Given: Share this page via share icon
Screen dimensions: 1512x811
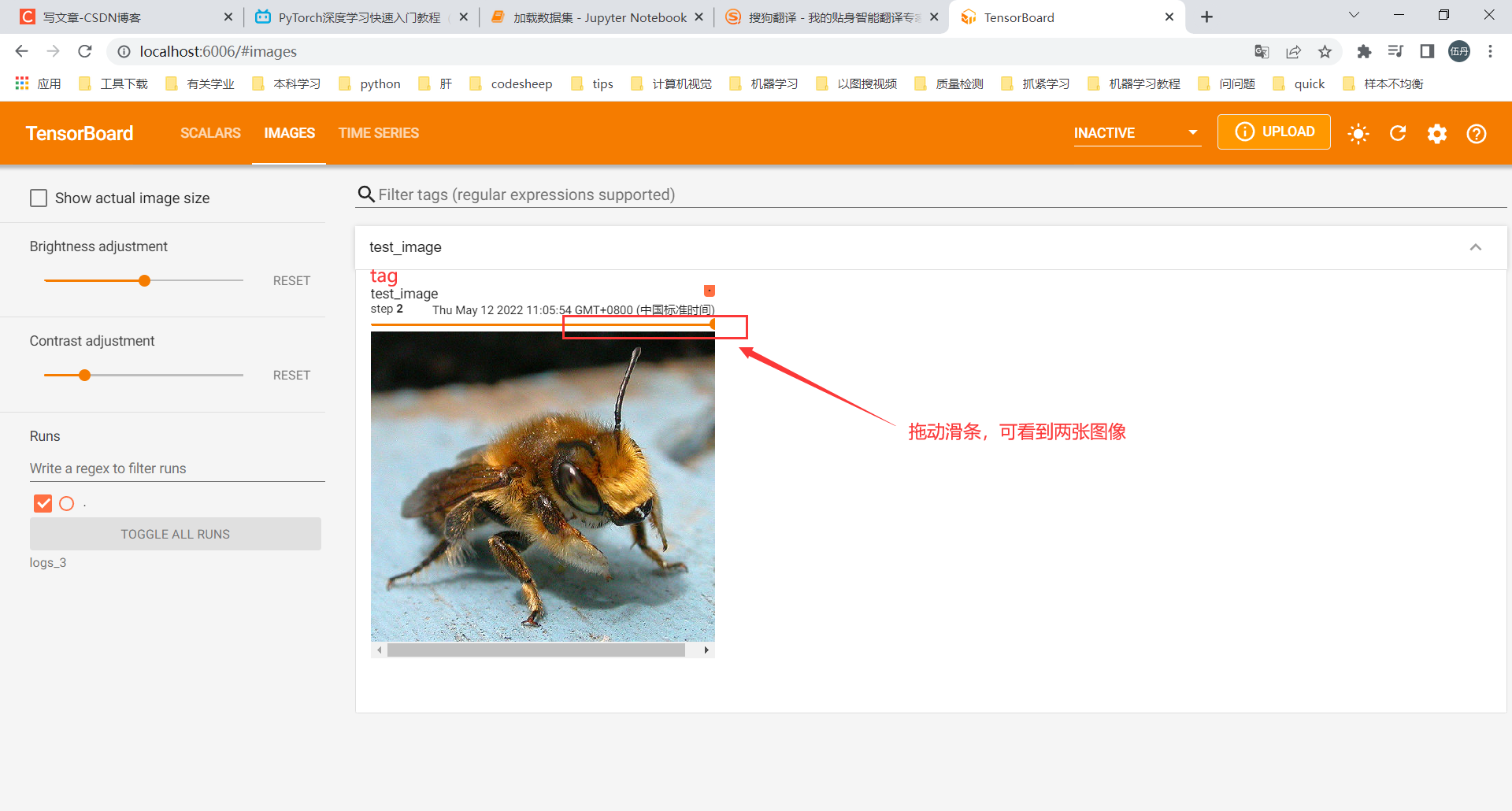Looking at the screenshot, I should pyautogui.click(x=1293, y=51).
